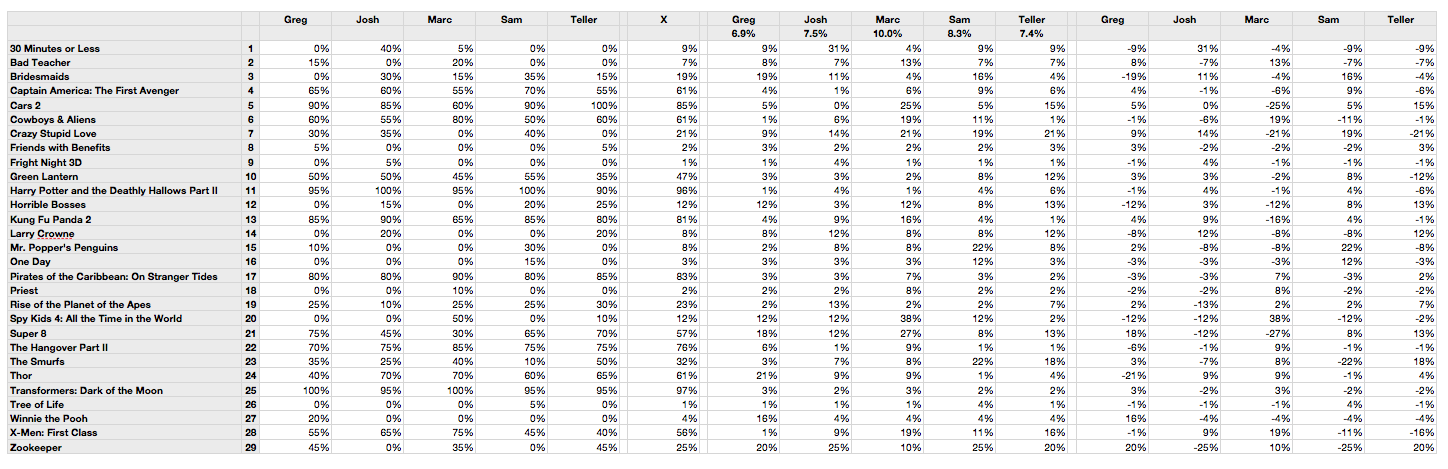Select the 10.0% cell under Marc header
Screen dimensions: 1448x469
pos(887,33)
